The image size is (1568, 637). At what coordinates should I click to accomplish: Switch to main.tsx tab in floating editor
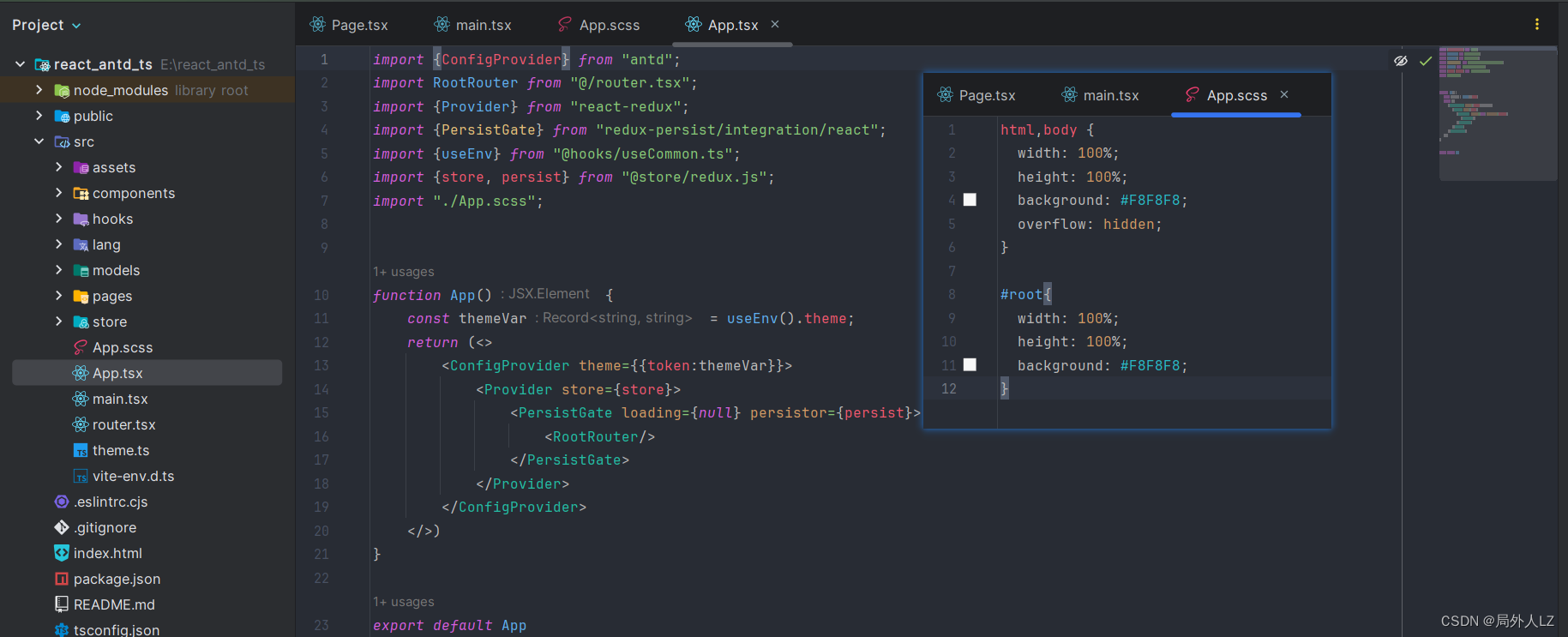[x=1101, y=95]
